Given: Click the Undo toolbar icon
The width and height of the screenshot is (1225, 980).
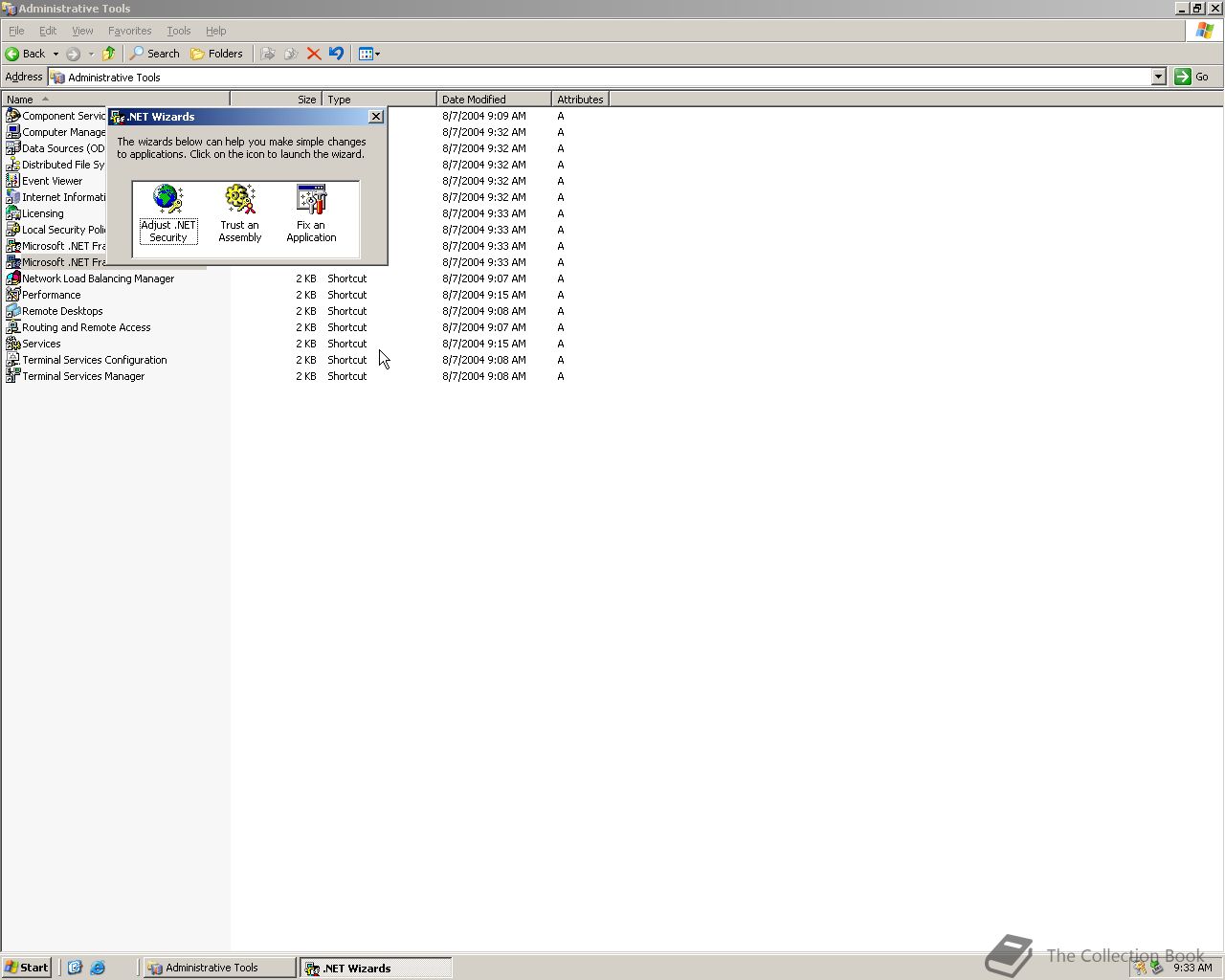Looking at the screenshot, I should click(336, 54).
